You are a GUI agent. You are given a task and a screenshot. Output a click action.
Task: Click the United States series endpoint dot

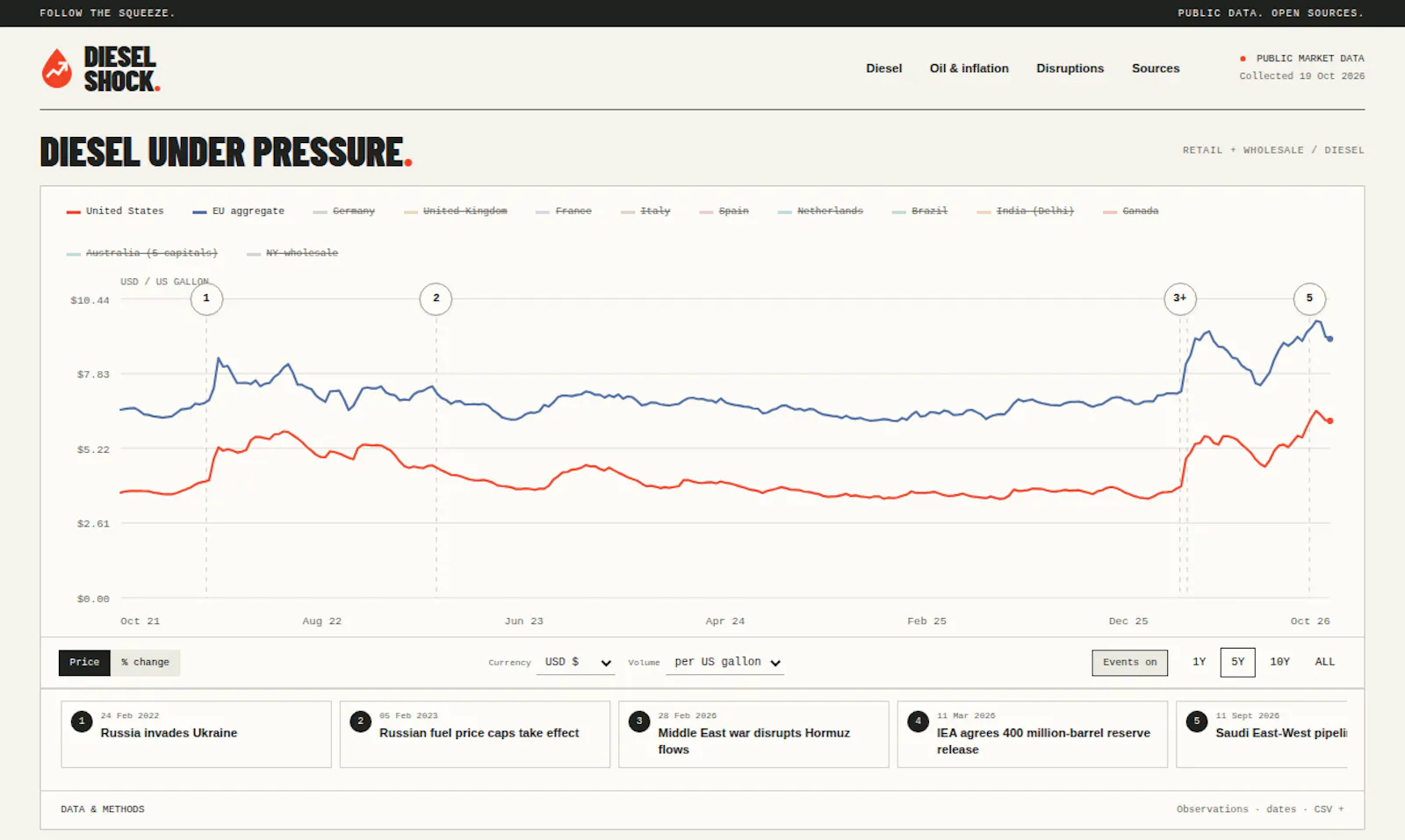pyautogui.click(x=1330, y=421)
